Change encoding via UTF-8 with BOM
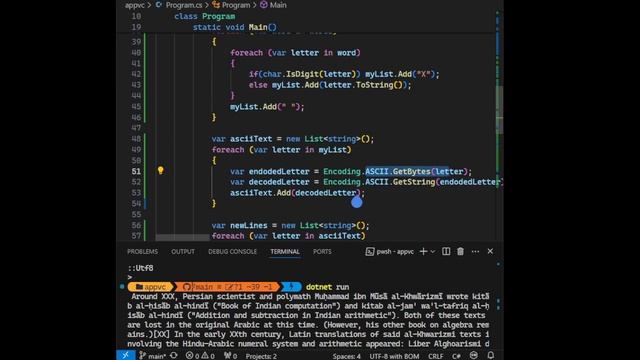 click(x=394, y=356)
